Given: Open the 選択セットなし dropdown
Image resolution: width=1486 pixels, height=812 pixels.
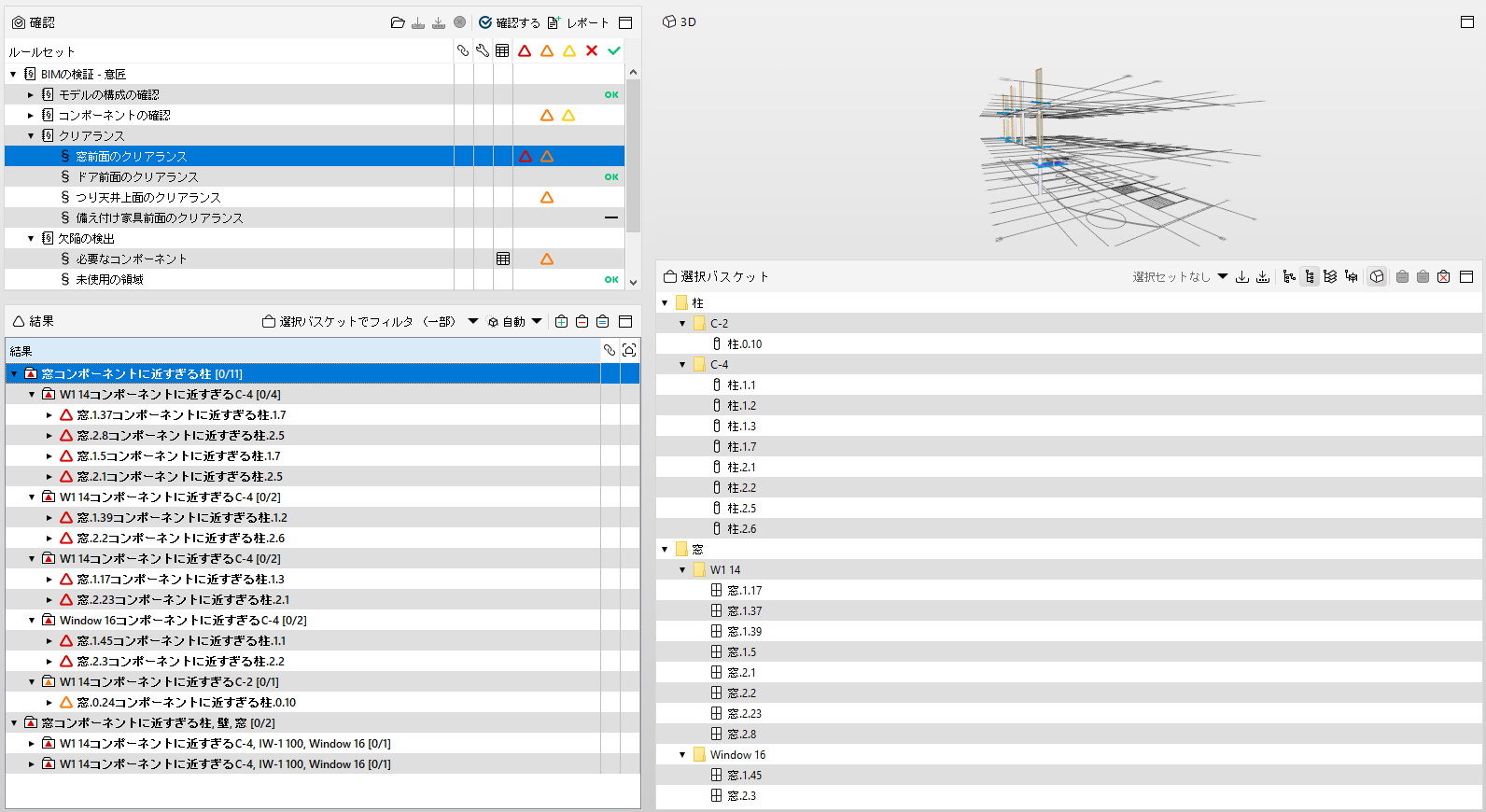Looking at the screenshot, I should (x=1180, y=276).
